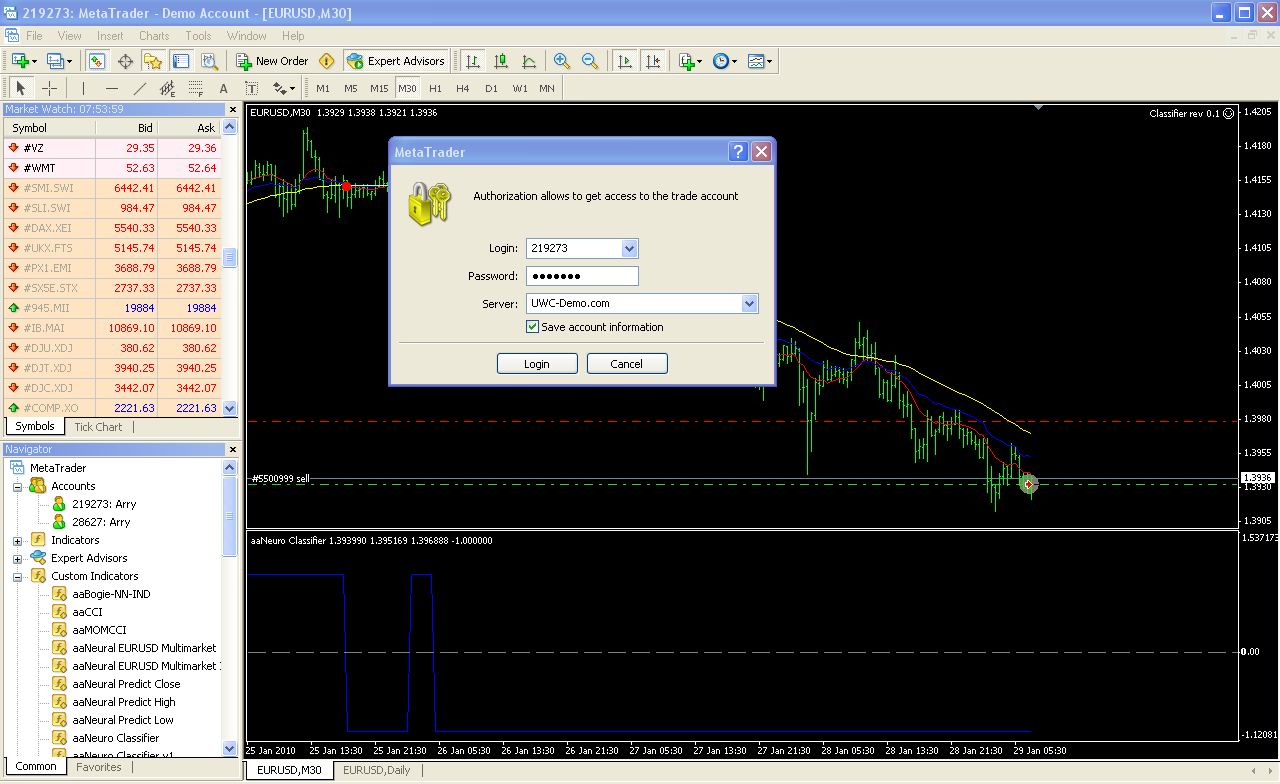Switch chart period to W1
The height and width of the screenshot is (784, 1280).
(520, 88)
